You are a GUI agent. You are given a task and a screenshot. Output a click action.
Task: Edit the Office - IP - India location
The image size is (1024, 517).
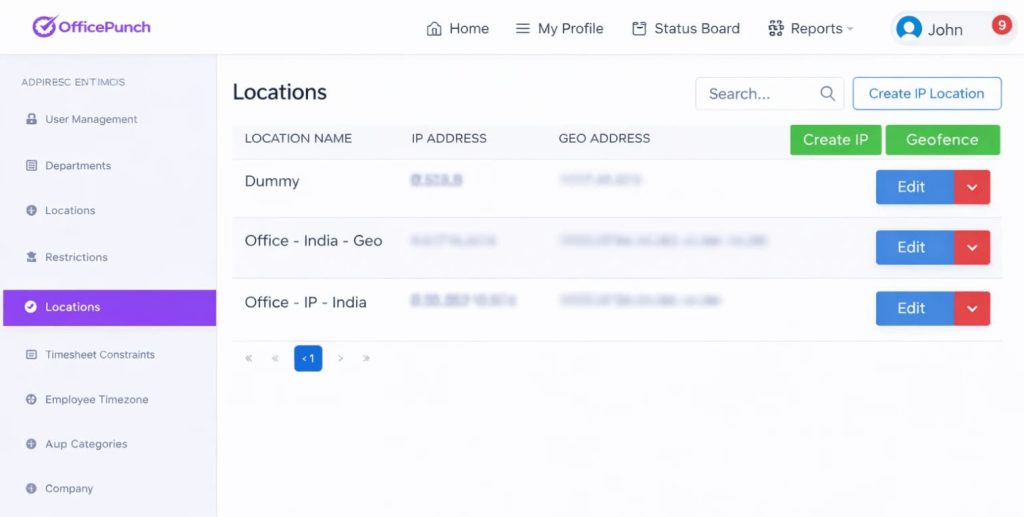point(911,309)
